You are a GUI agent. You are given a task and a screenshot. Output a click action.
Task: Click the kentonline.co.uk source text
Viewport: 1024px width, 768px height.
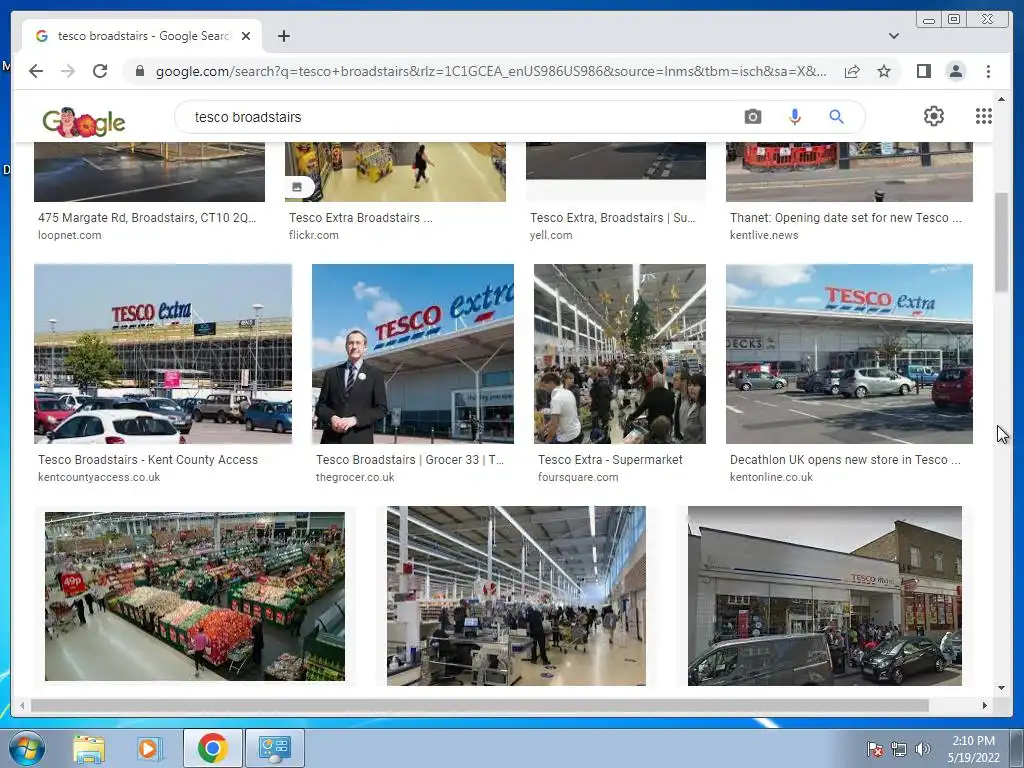(771, 477)
